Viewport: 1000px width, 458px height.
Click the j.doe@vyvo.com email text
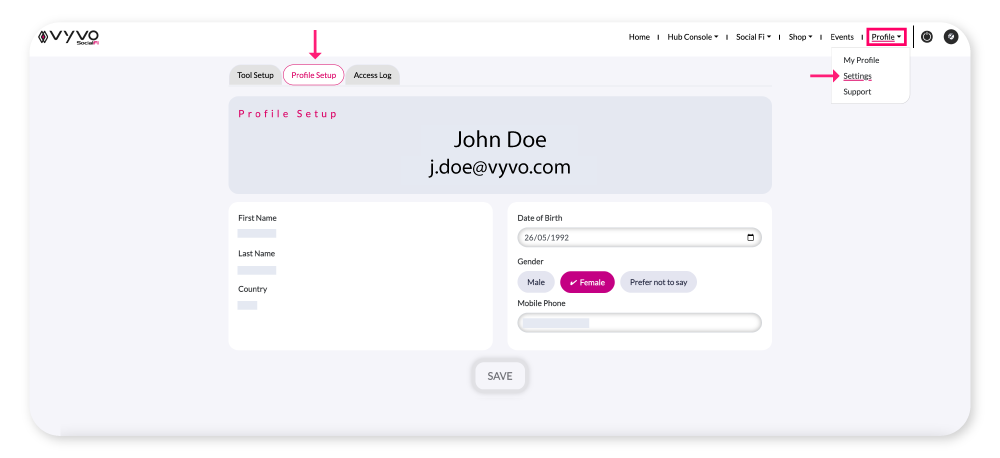pos(500,167)
